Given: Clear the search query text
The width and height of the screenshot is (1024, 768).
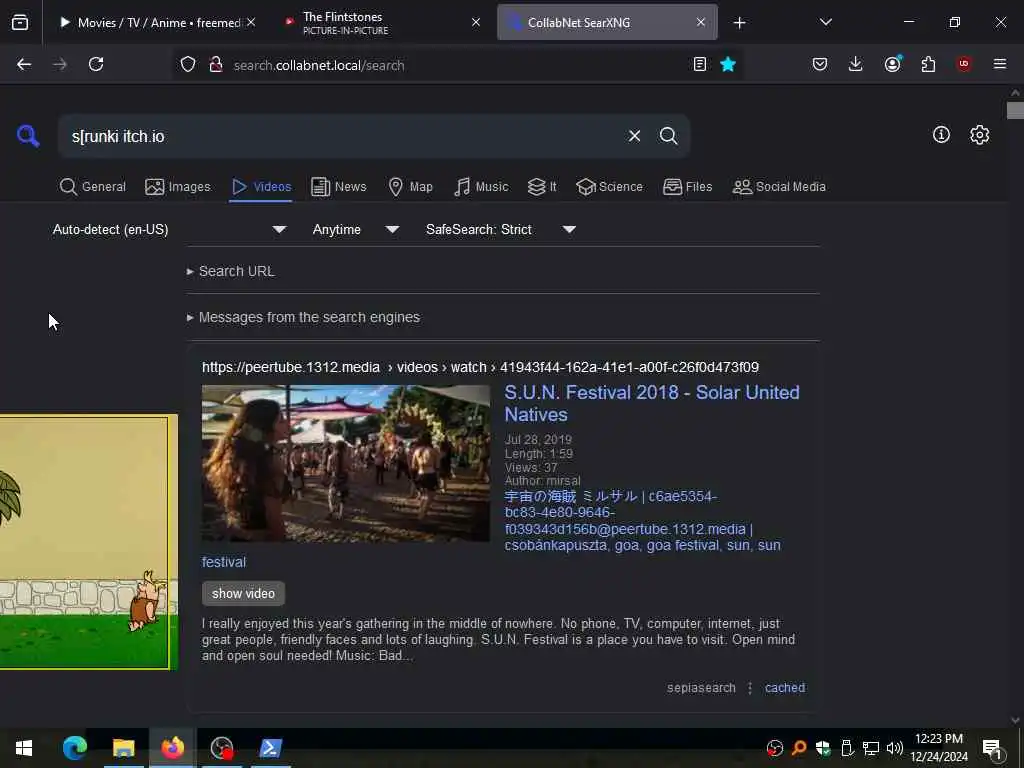Looking at the screenshot, I should tap(634, 136).
